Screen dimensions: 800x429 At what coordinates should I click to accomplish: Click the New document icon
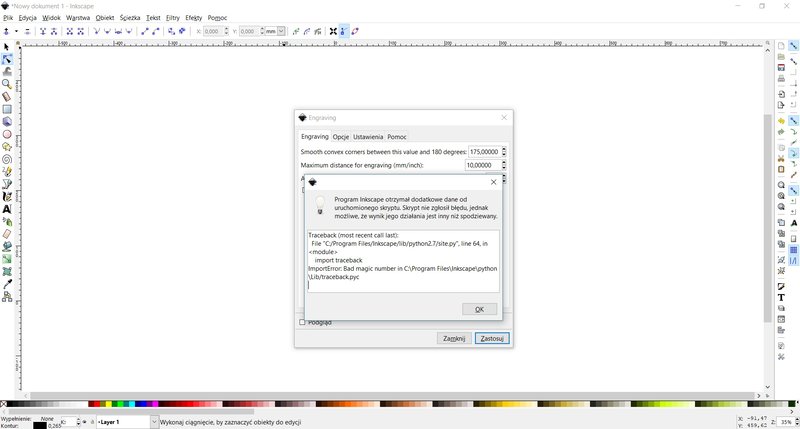pos(781,45)
